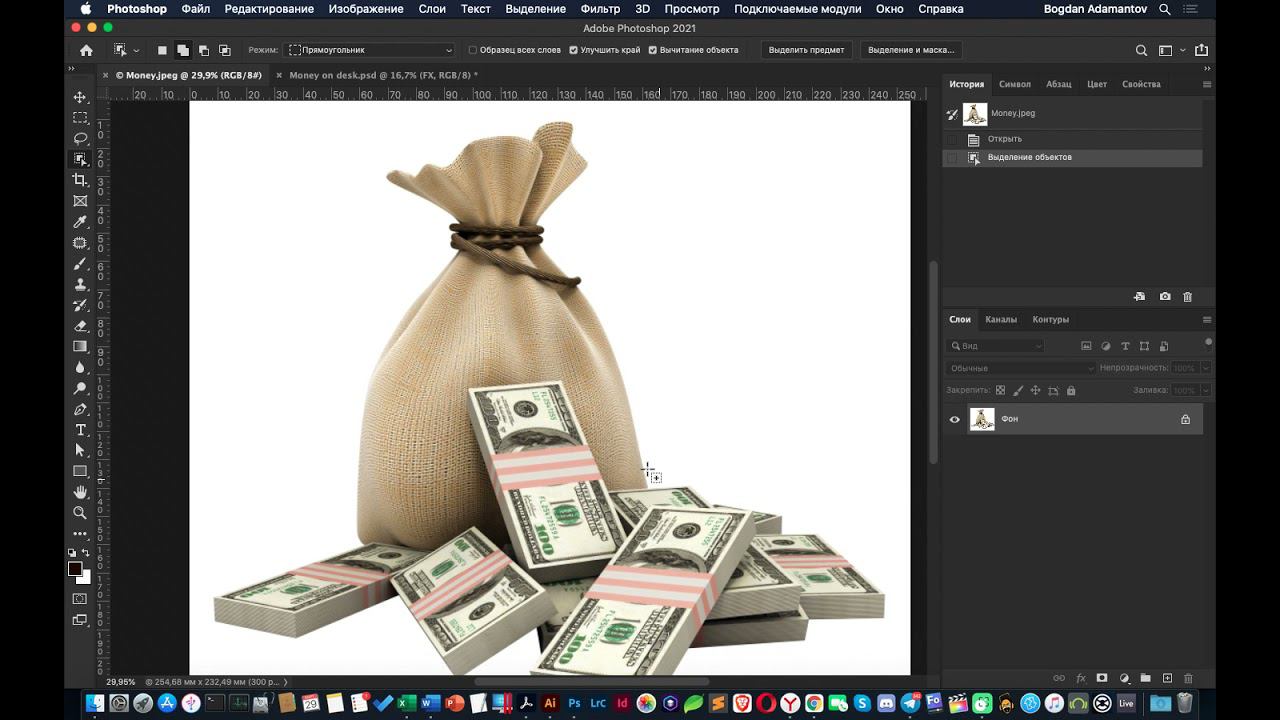Enable the 'Образец всех слоев' checkbox

coord(473,50)
